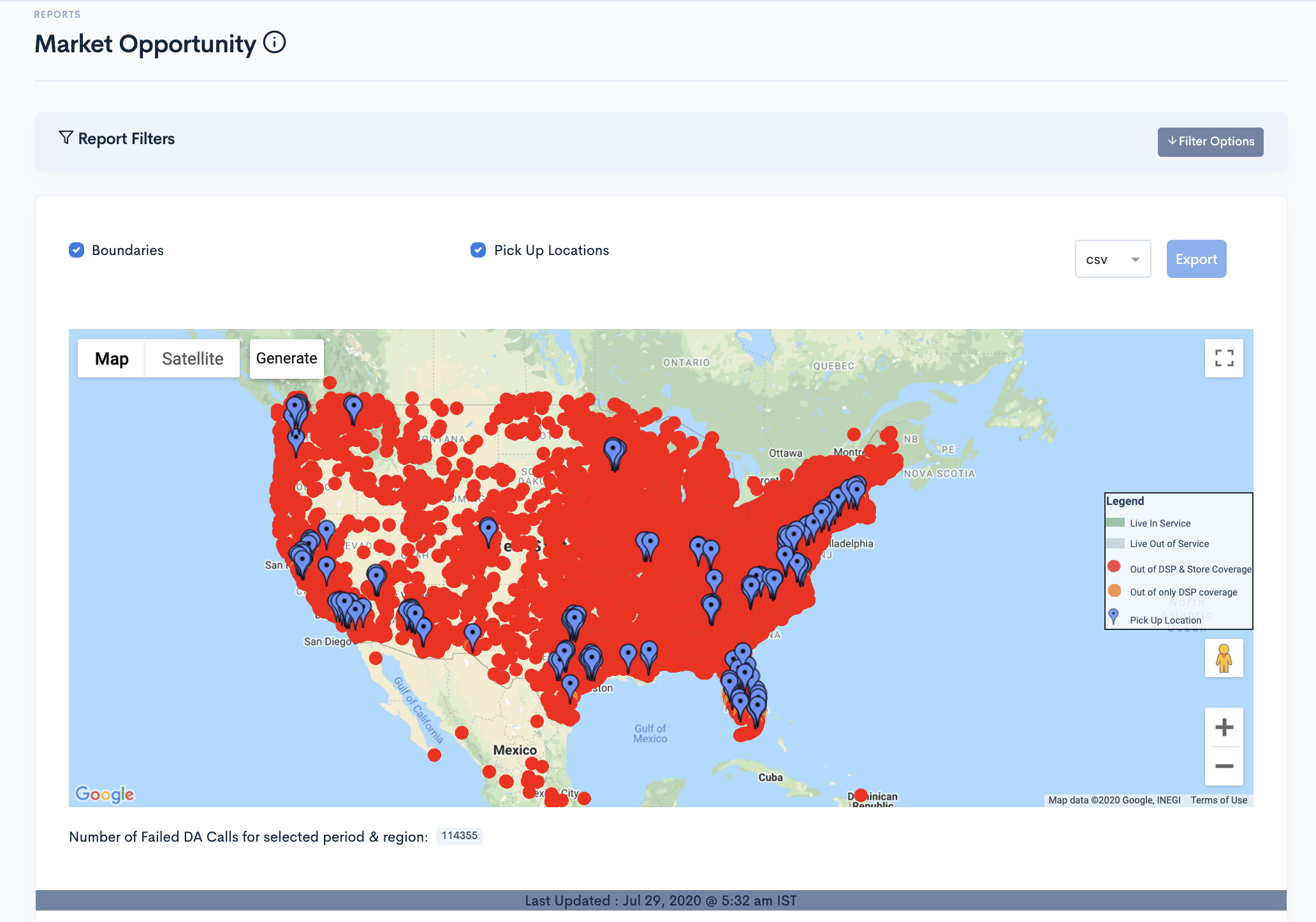The height and width of the screenshot is (922, 1316).
Task: Open the csv export format dropdown
Action: tap(1113, 259)
